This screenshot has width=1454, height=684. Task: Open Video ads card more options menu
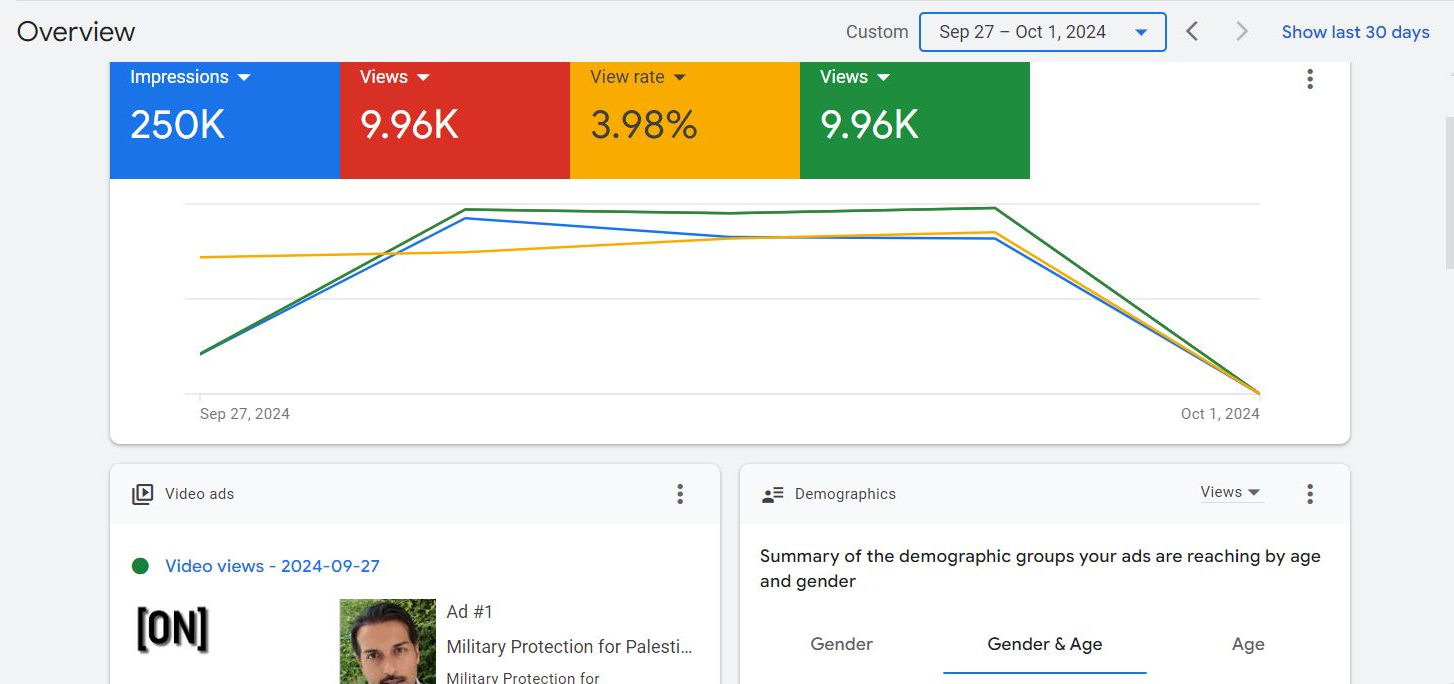point(680,494)
